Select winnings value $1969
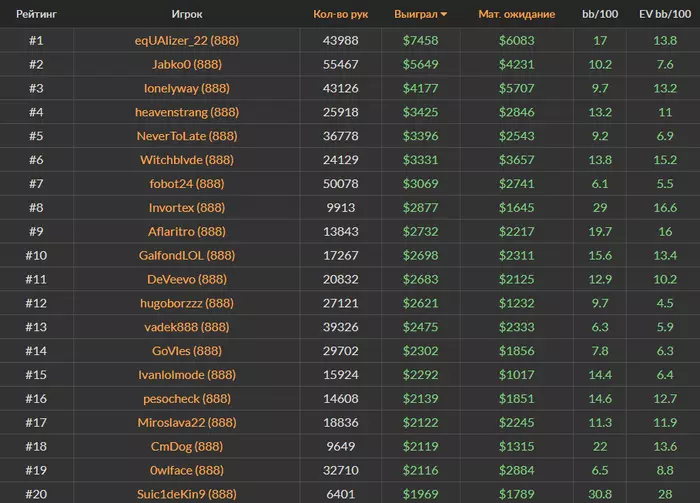700x503 pixels. (421, 495)
